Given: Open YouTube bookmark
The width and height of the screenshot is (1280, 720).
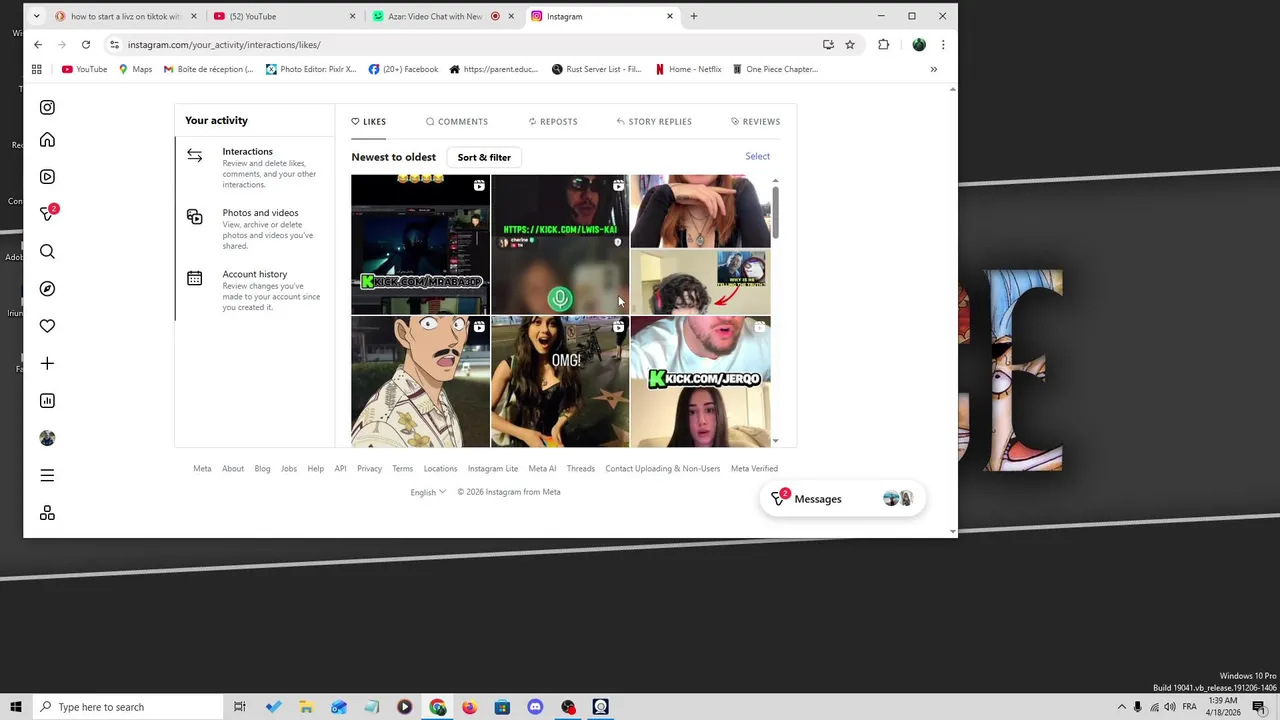Looking at the screenshot, I should (x=84, y=69).
